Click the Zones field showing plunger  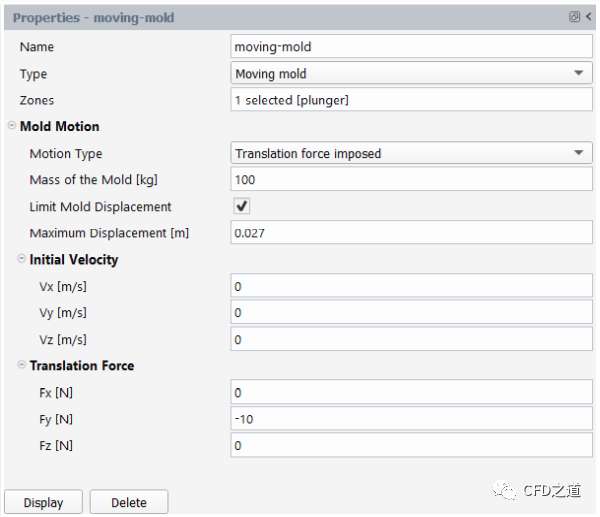(x=411, y=101)
